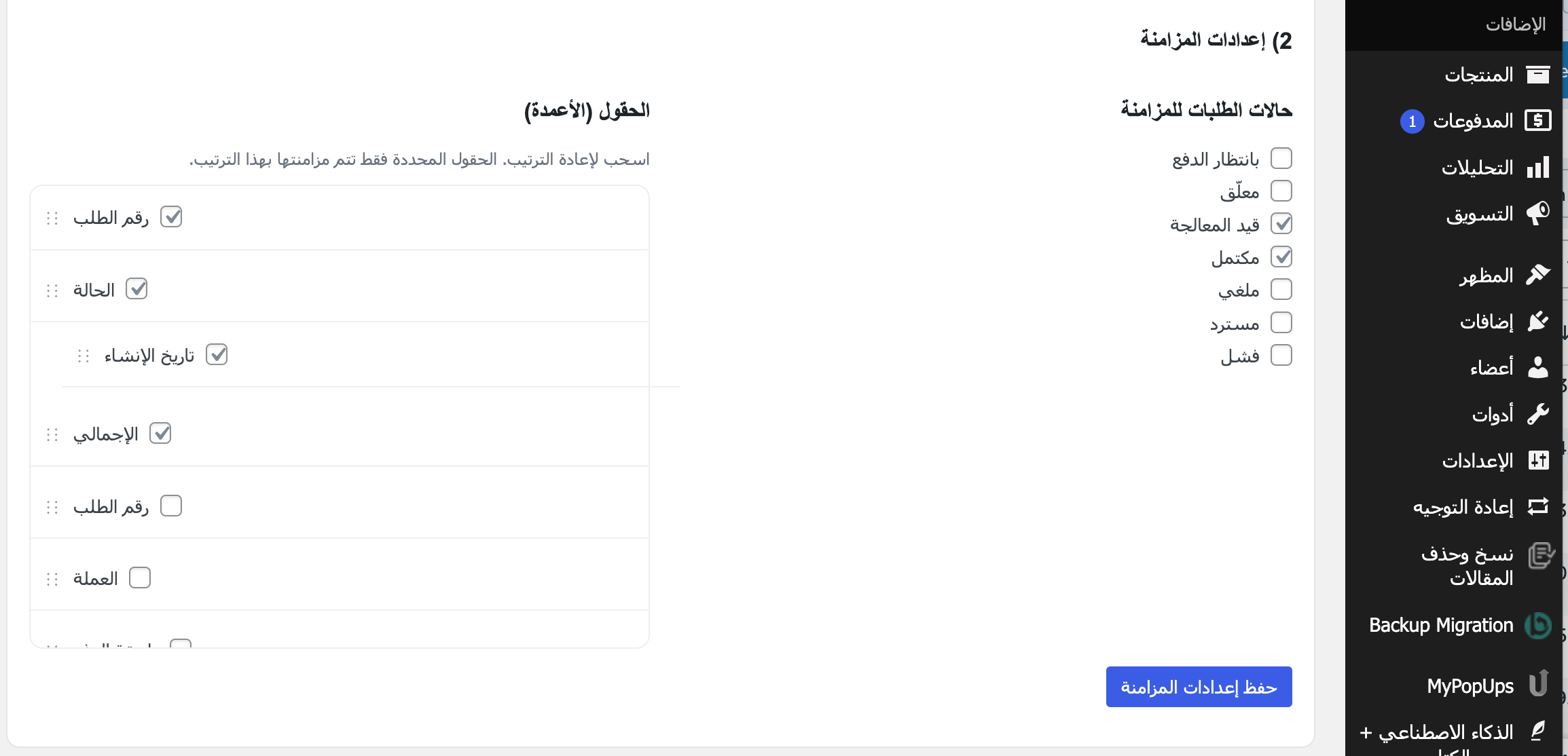Screen dimensions: 1568x756
Task: Click the أدوات wrench icon
Action: [x=1537, y=414]
